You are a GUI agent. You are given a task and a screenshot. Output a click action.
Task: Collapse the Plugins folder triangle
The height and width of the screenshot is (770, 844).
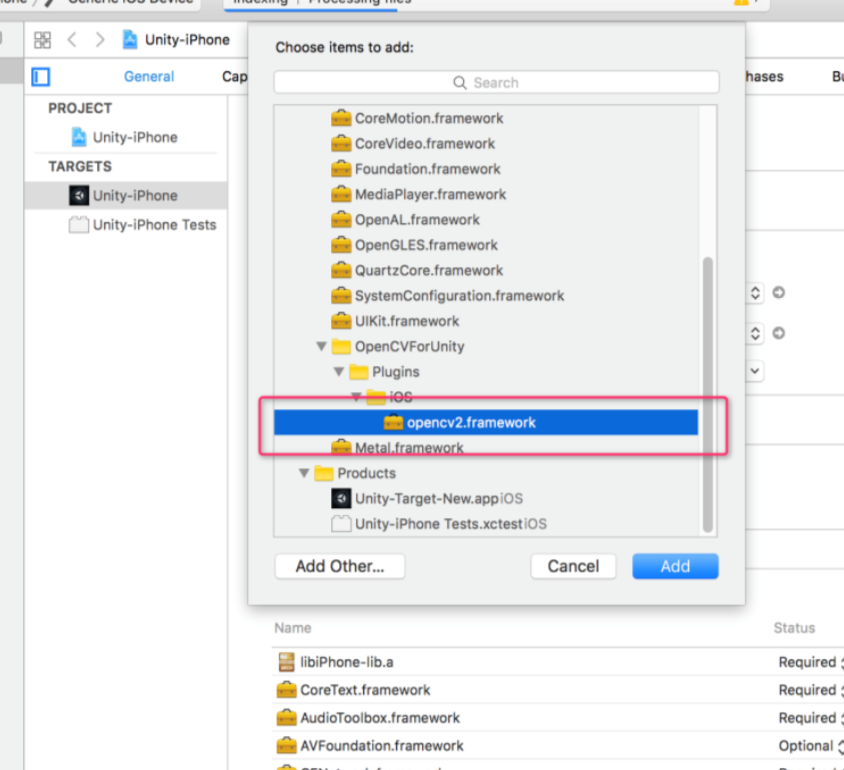(x=339, y=371)
